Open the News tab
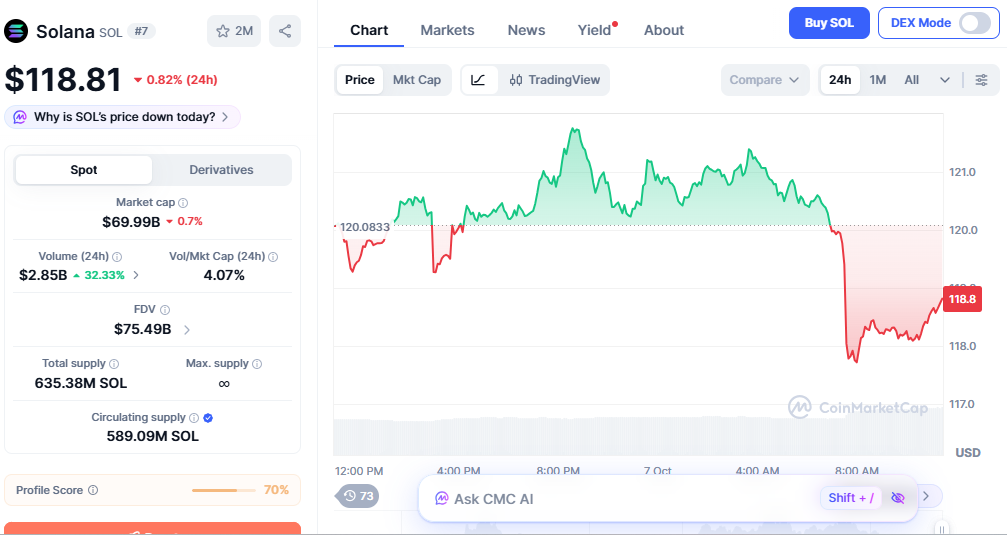This screenshot has height=535, width=1007. pos(527,30)
